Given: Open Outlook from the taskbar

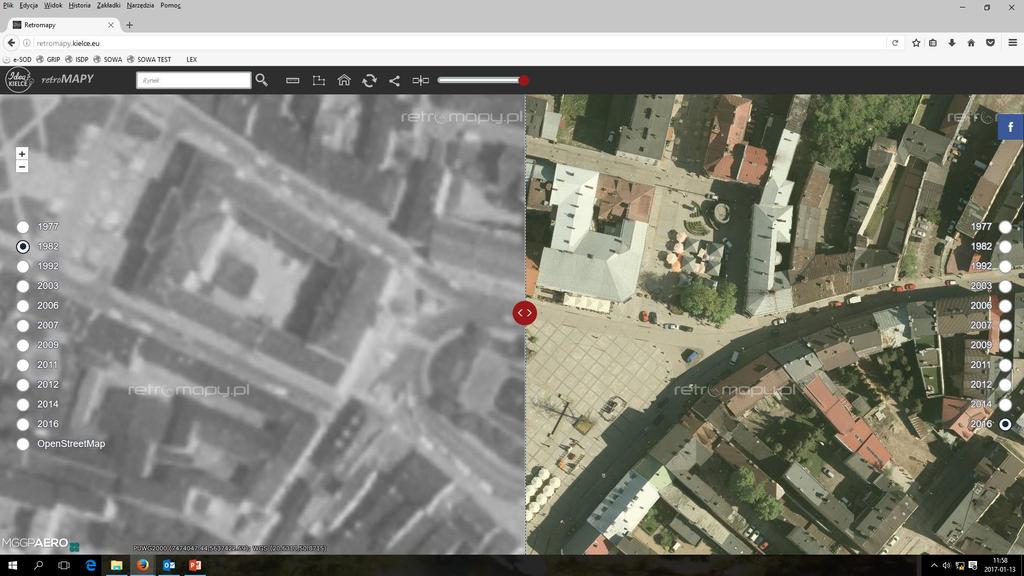Looking at the screenshot, I should click(168, 566).
